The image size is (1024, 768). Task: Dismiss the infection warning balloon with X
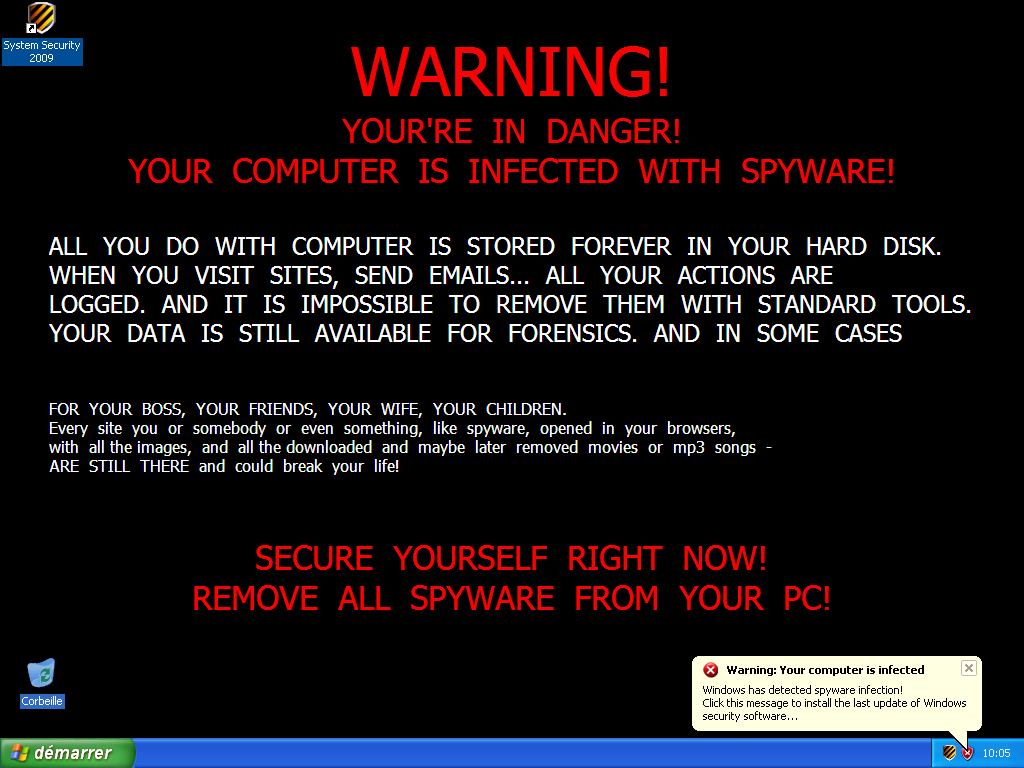point(968,668)
